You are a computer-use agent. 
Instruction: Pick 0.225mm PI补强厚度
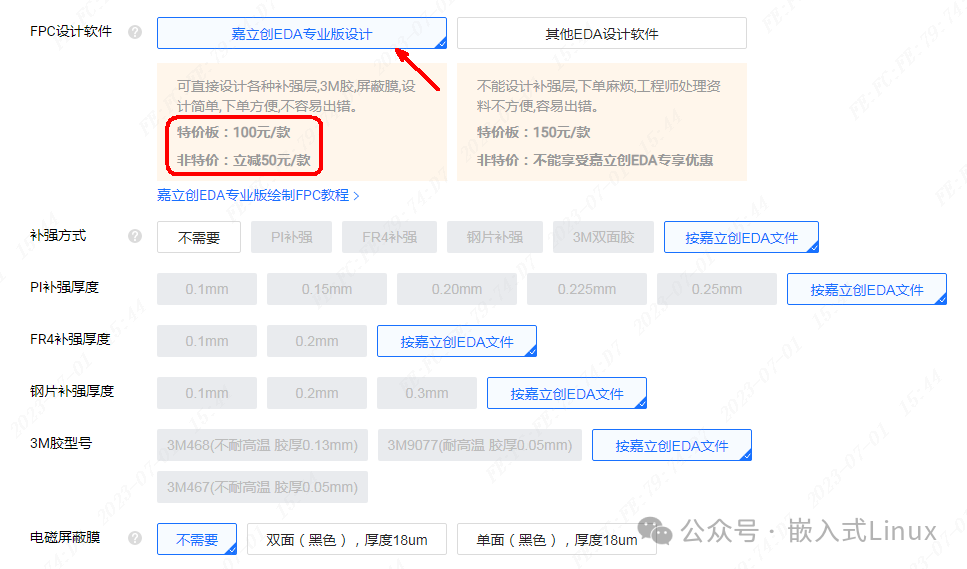pos(587,289)
